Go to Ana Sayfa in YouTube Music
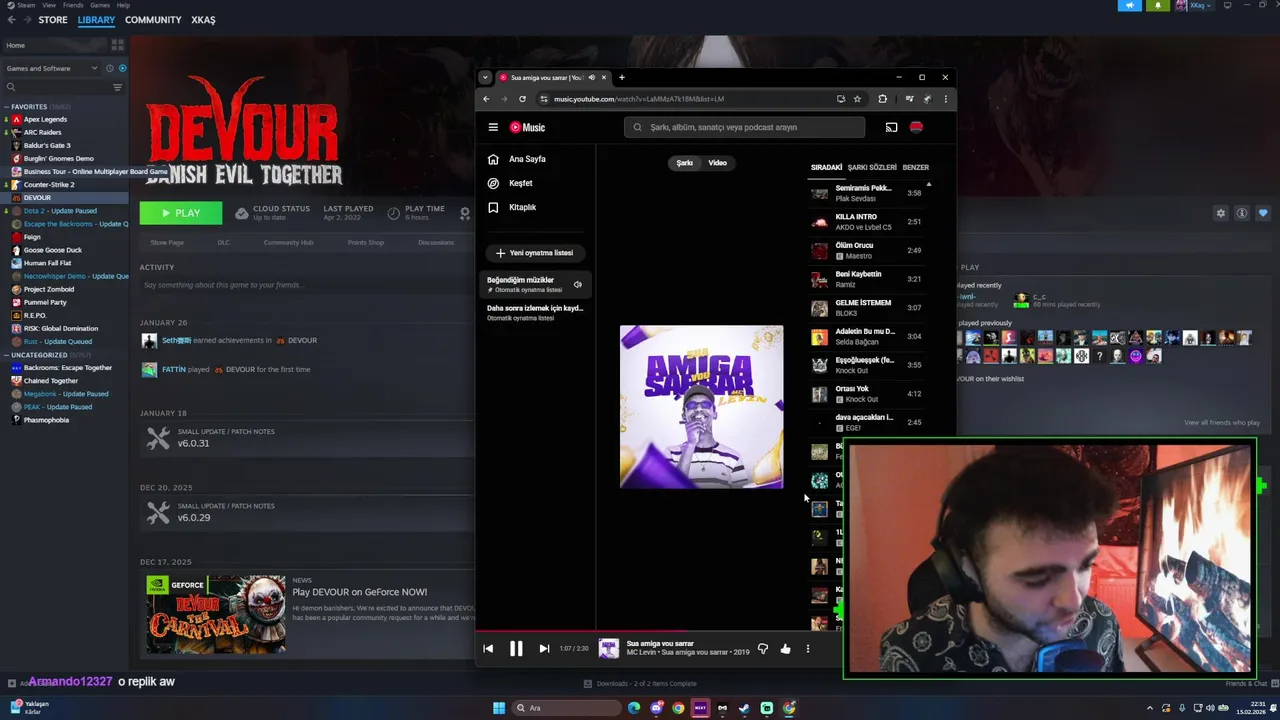 click(517, 159)
